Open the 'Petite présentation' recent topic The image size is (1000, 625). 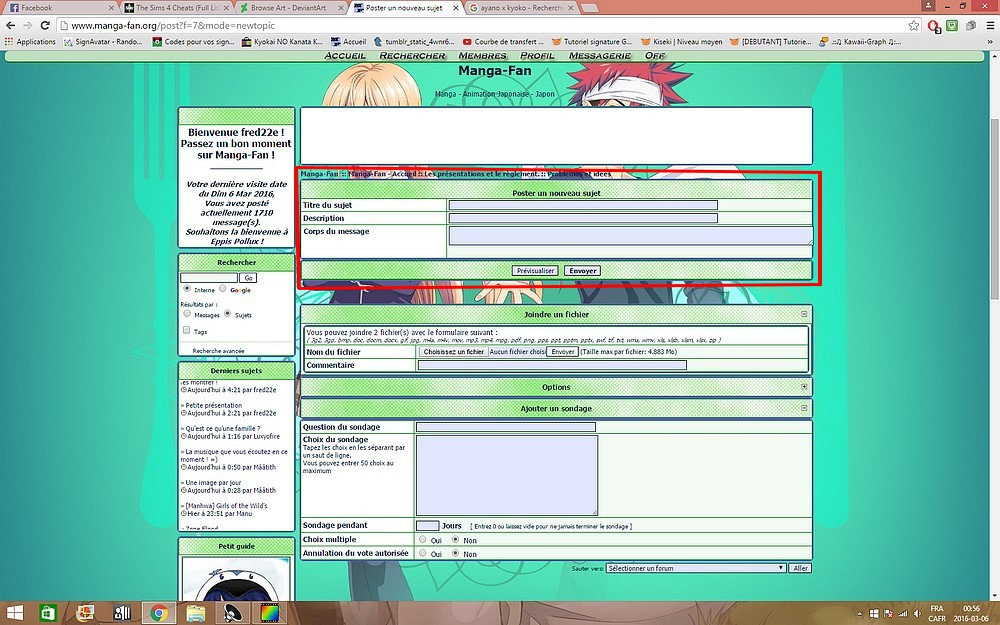214,406
